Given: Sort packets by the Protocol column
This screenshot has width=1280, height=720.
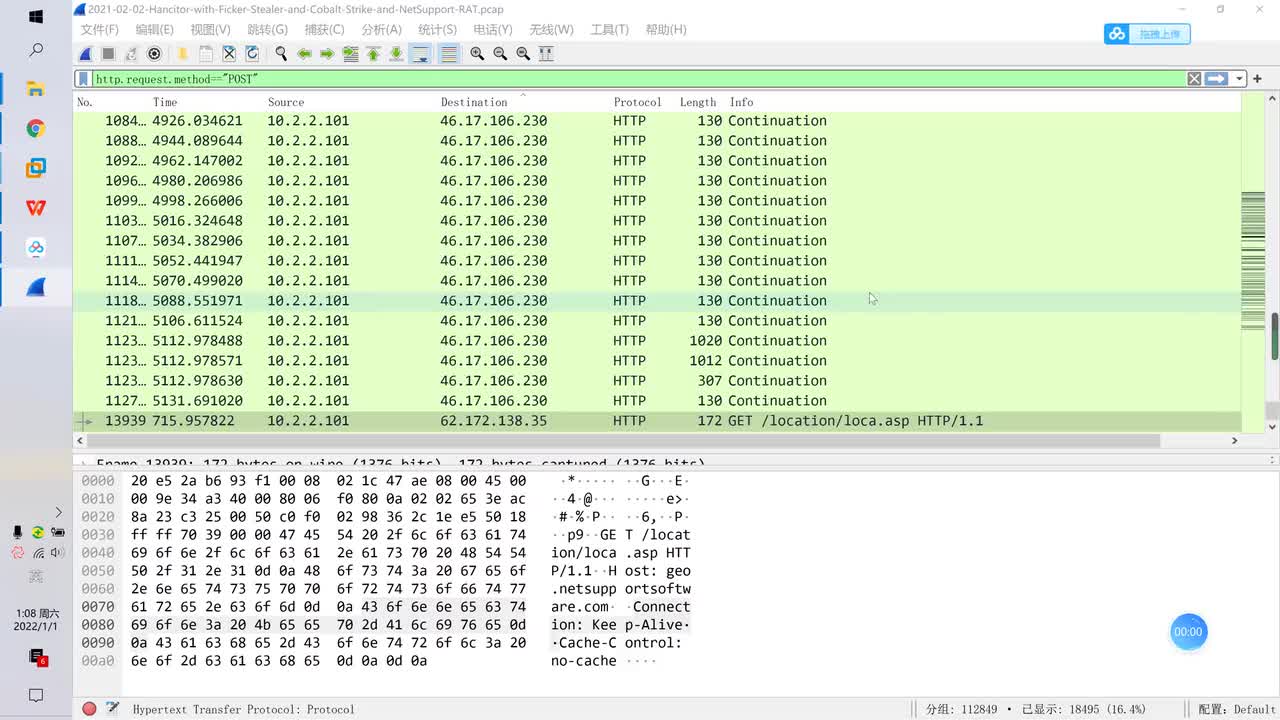Looking at the screenshot, I should (638, 102).
